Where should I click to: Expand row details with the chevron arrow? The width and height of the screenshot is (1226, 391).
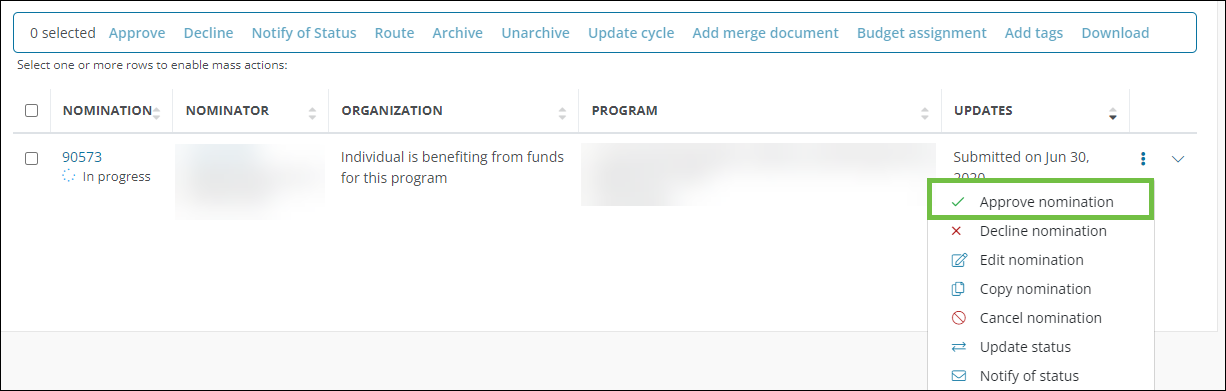click(1177, 159)
